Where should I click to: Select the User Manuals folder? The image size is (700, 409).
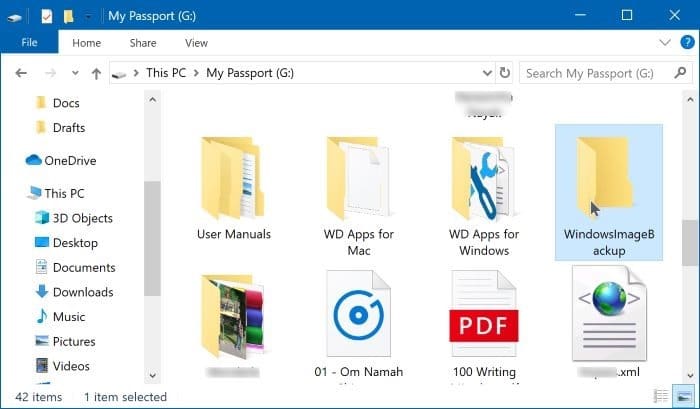pos(233,190)
